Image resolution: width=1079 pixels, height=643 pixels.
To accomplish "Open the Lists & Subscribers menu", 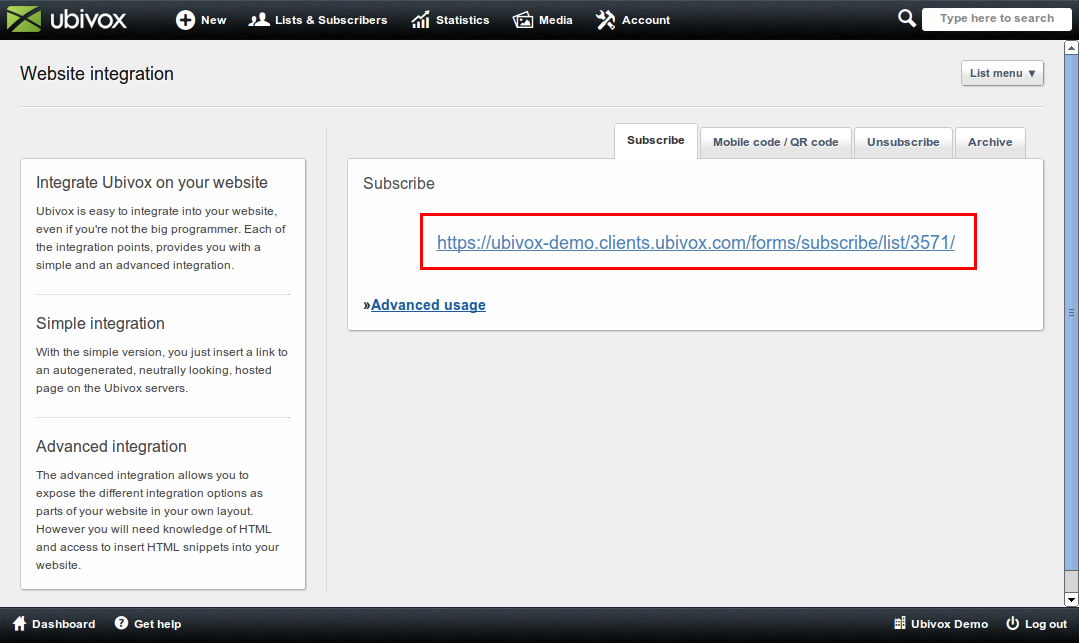I will pos(318,20).
